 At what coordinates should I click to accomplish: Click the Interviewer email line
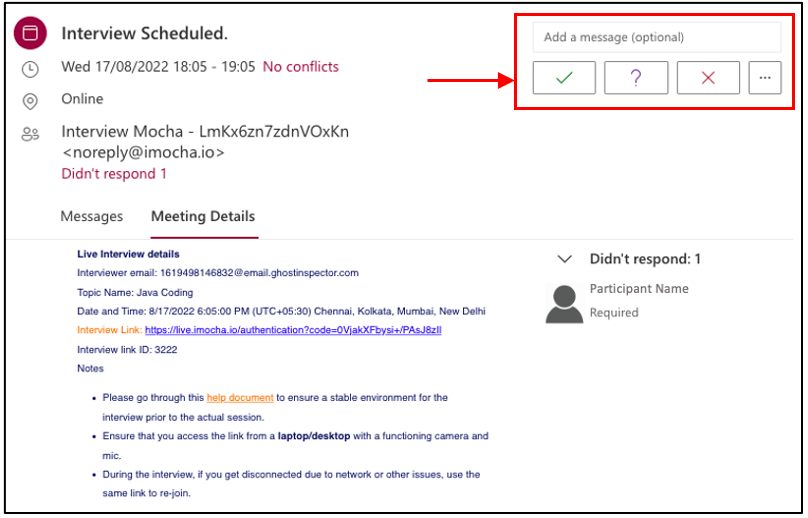pyautogui.click(x=218, y=273)
